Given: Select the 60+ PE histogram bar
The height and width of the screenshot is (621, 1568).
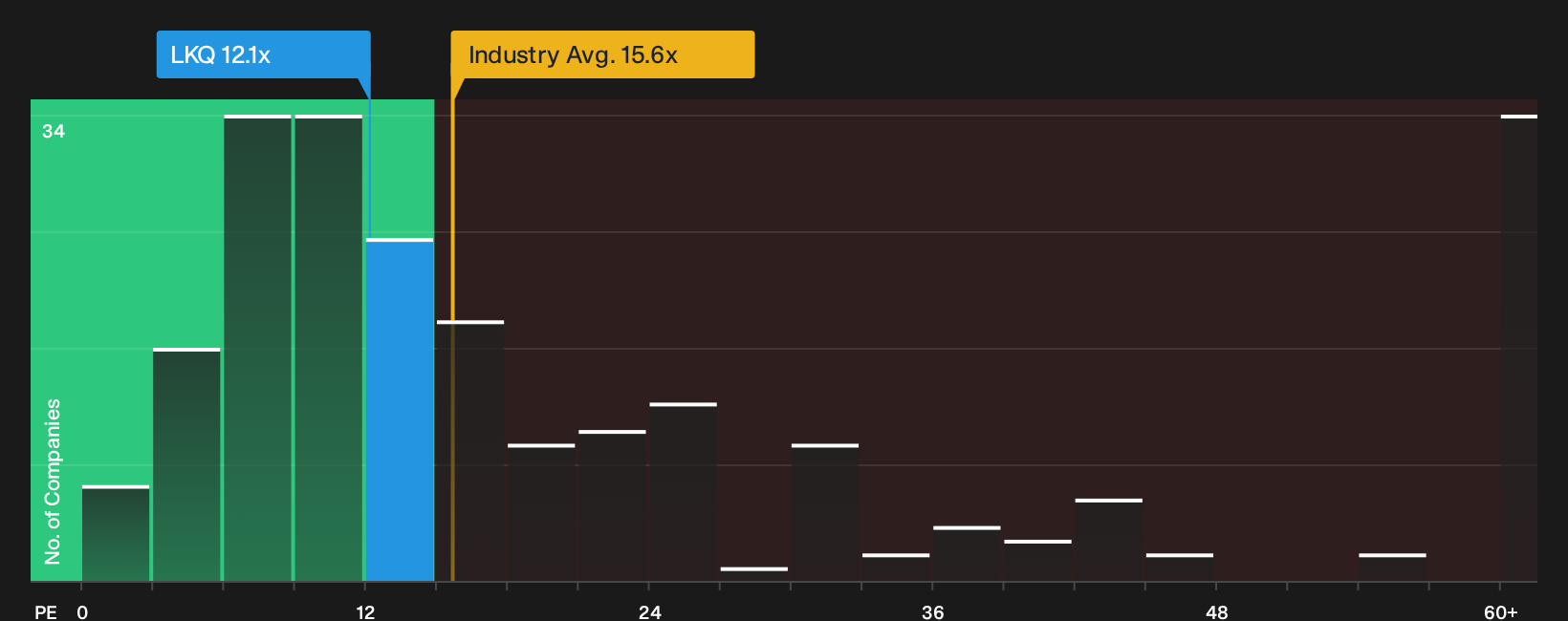Looking at the screenshot, I should pos(1518,348).
